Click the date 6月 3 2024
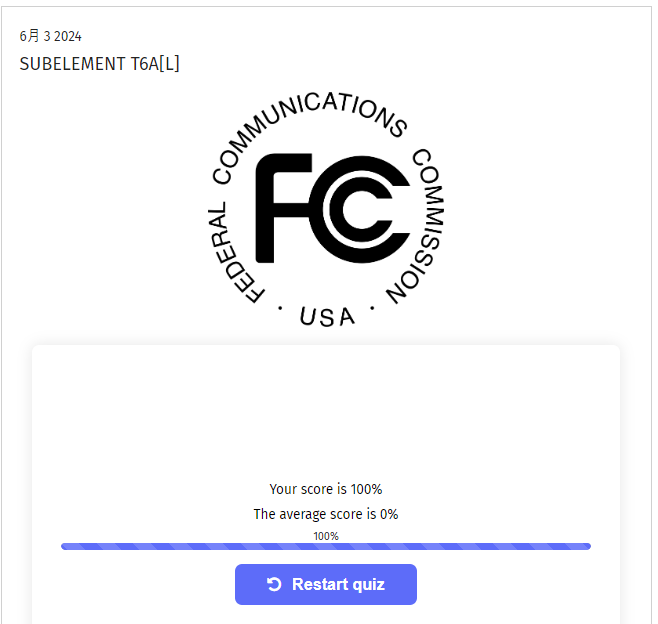This screenshot has height=624, width=658. coord(50,37)
